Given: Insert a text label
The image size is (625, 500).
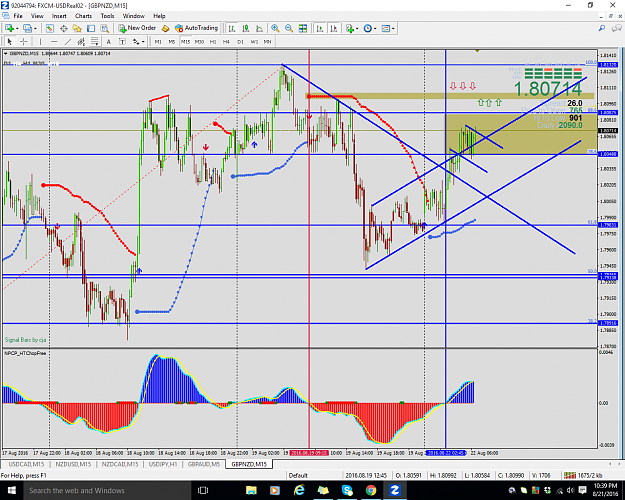Looking at the screenshot, I should [122, 41].
